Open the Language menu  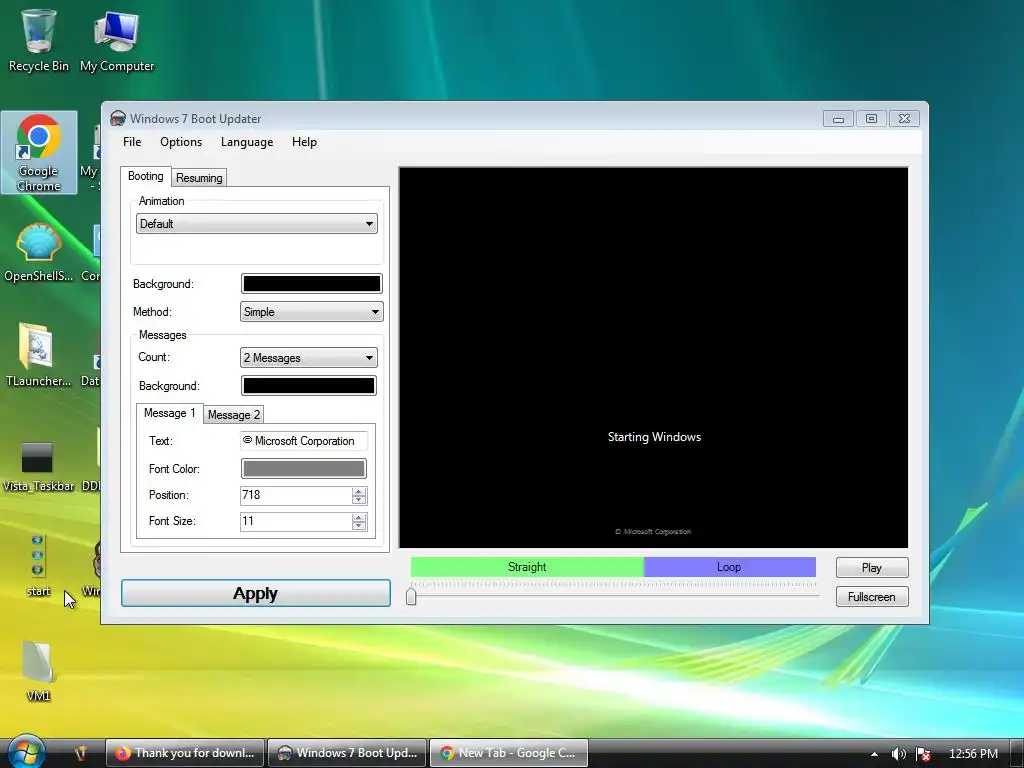tap(247, 142)
